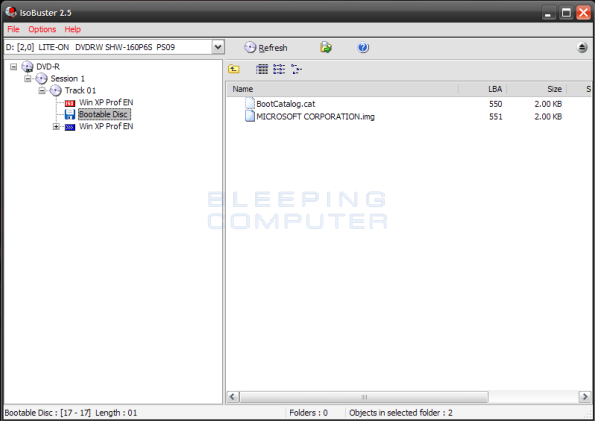Select Track 01 in the tree

(80, 90)
